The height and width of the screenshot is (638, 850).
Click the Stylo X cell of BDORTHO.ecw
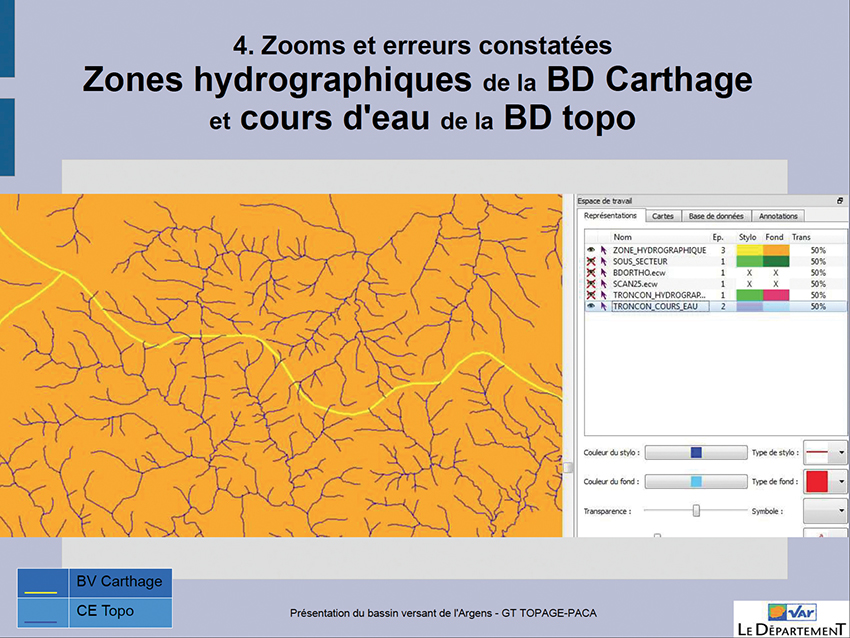pyautogui.click(x=749, y=273)
